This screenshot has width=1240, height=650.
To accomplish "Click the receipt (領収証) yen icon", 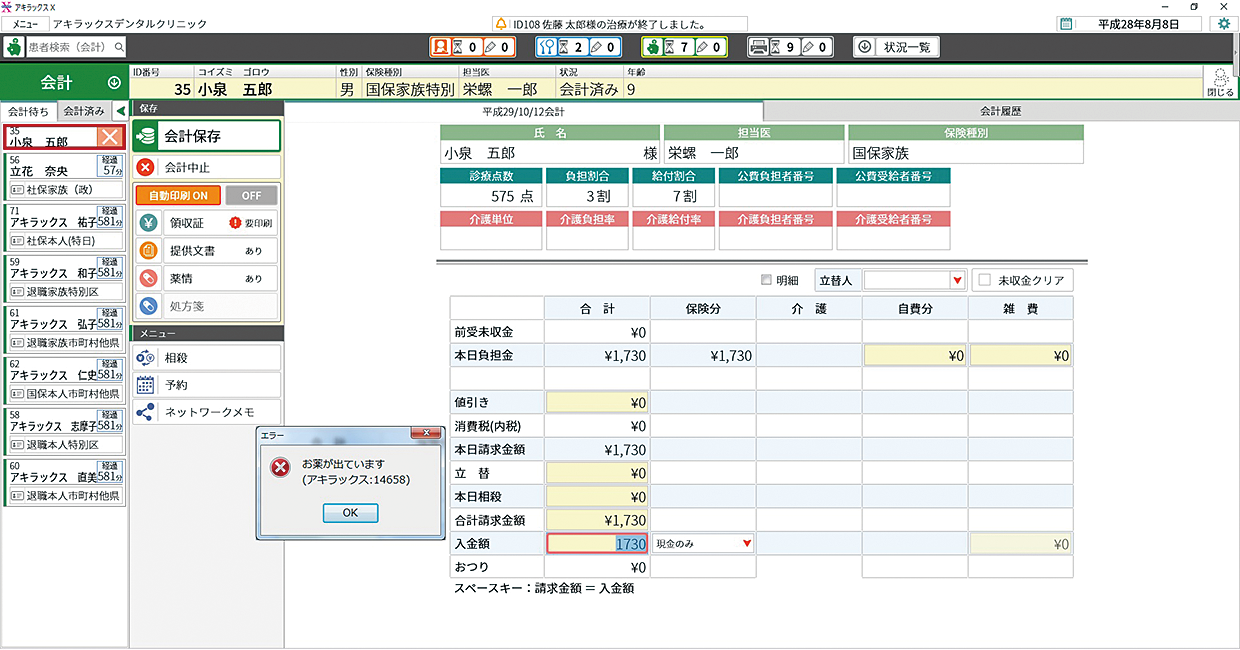I will click(147, 224).
